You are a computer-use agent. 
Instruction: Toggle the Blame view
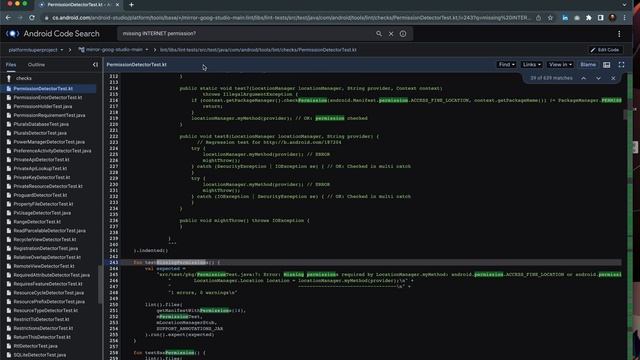588,65
